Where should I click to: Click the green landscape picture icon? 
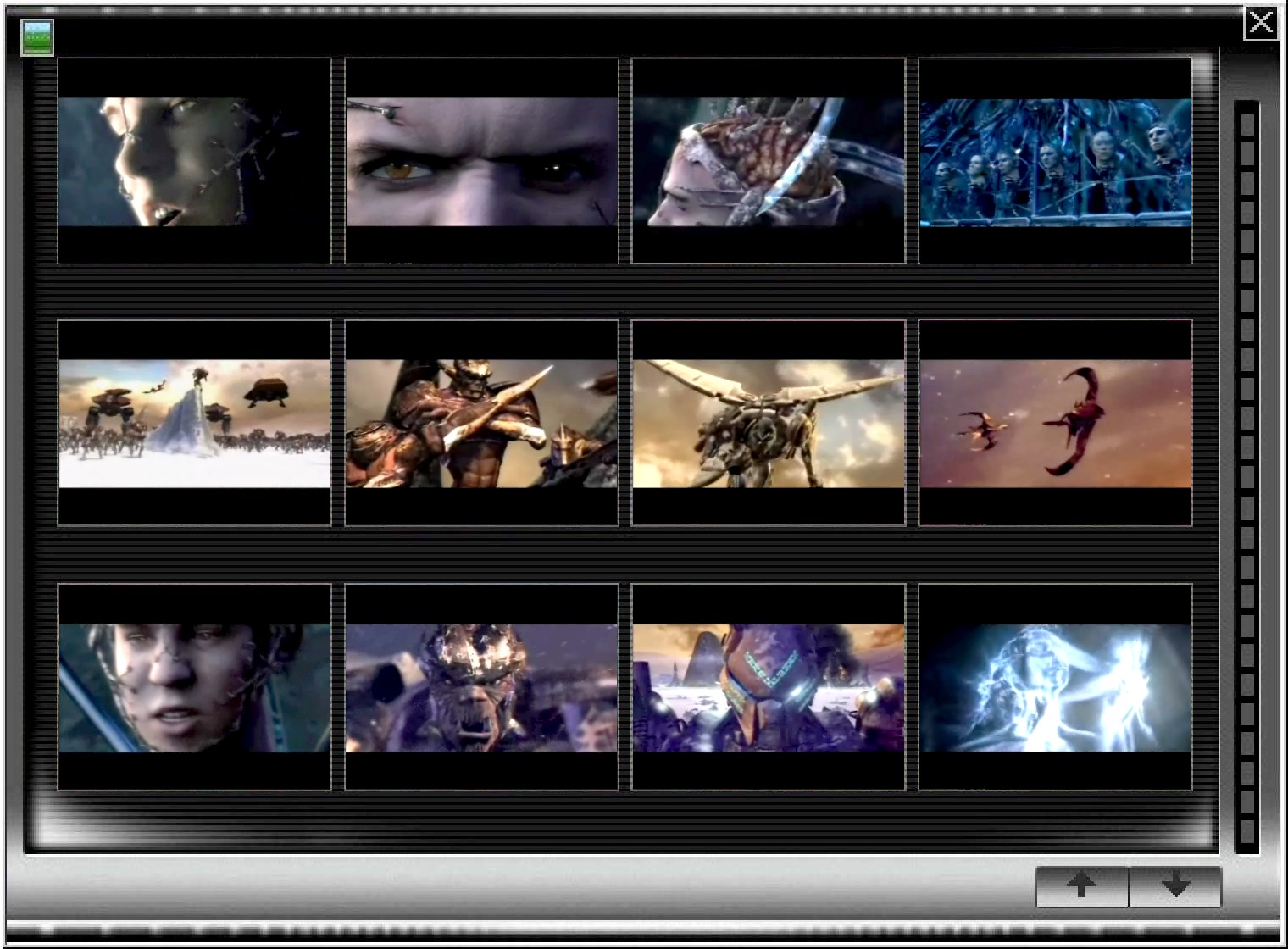pos(37,38)
